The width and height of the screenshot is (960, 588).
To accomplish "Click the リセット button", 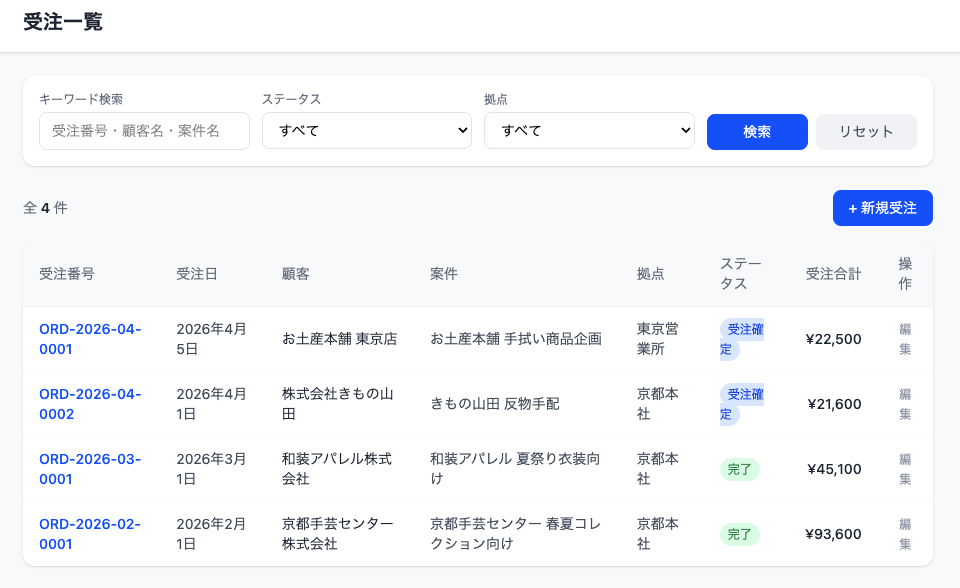I will pyautogui.click(x=866, y=132).
